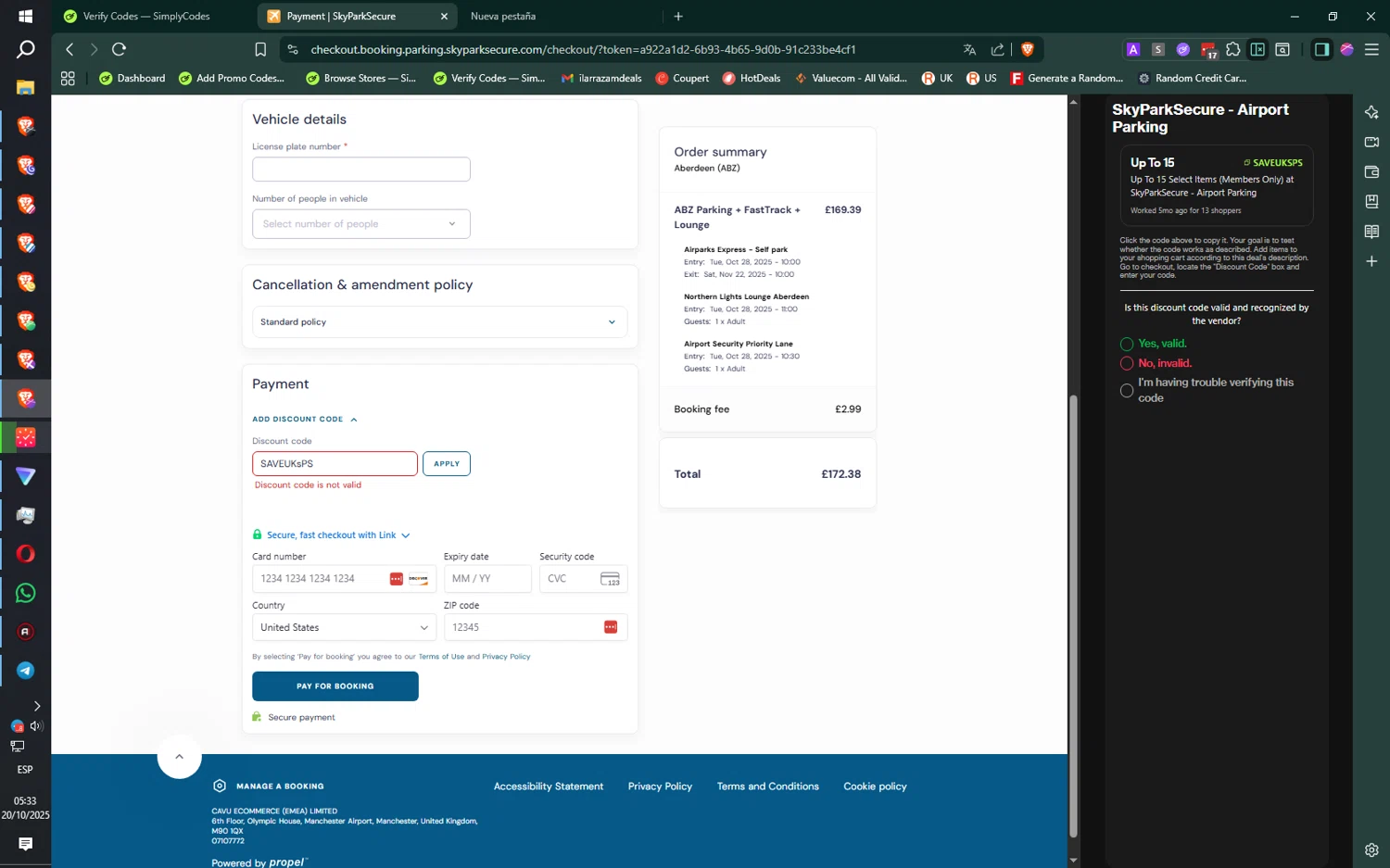Switch to the Nueva pestaña tab
The image size is (1390, 868).
503,16
